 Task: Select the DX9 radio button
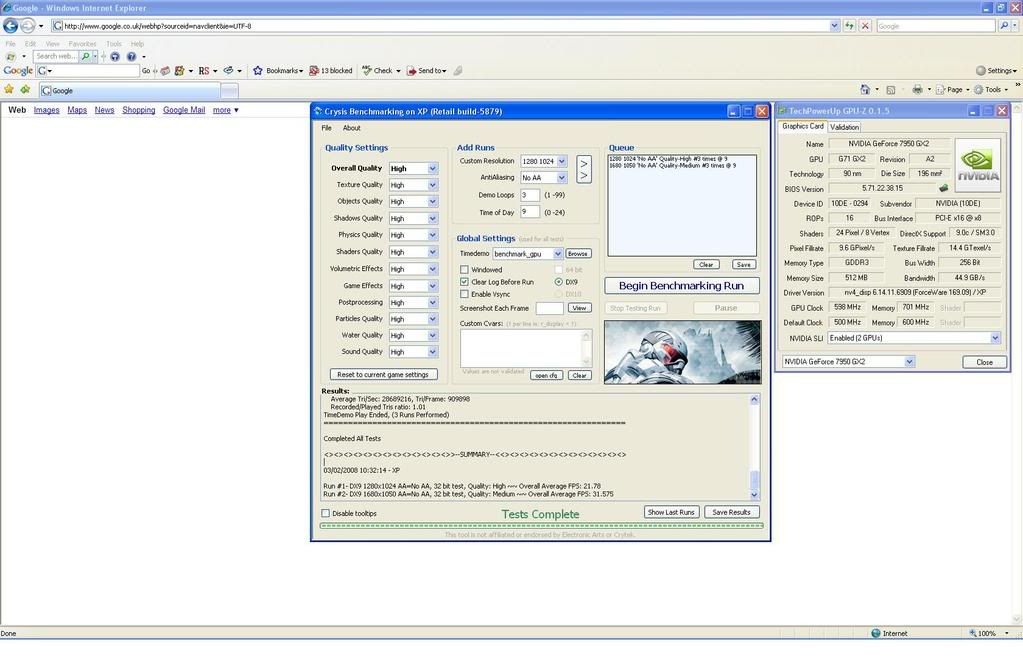[558, 282]
